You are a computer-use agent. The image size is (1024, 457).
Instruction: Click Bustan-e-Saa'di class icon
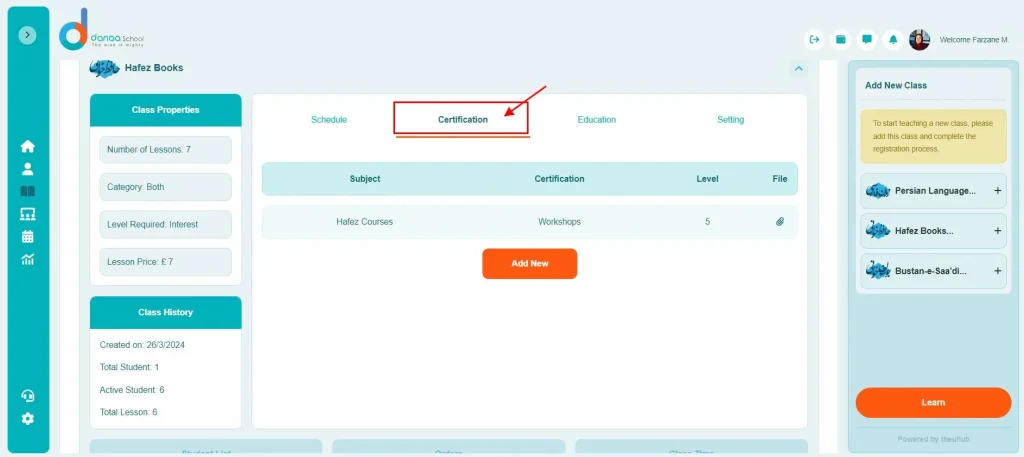click(x=878, y=270)
